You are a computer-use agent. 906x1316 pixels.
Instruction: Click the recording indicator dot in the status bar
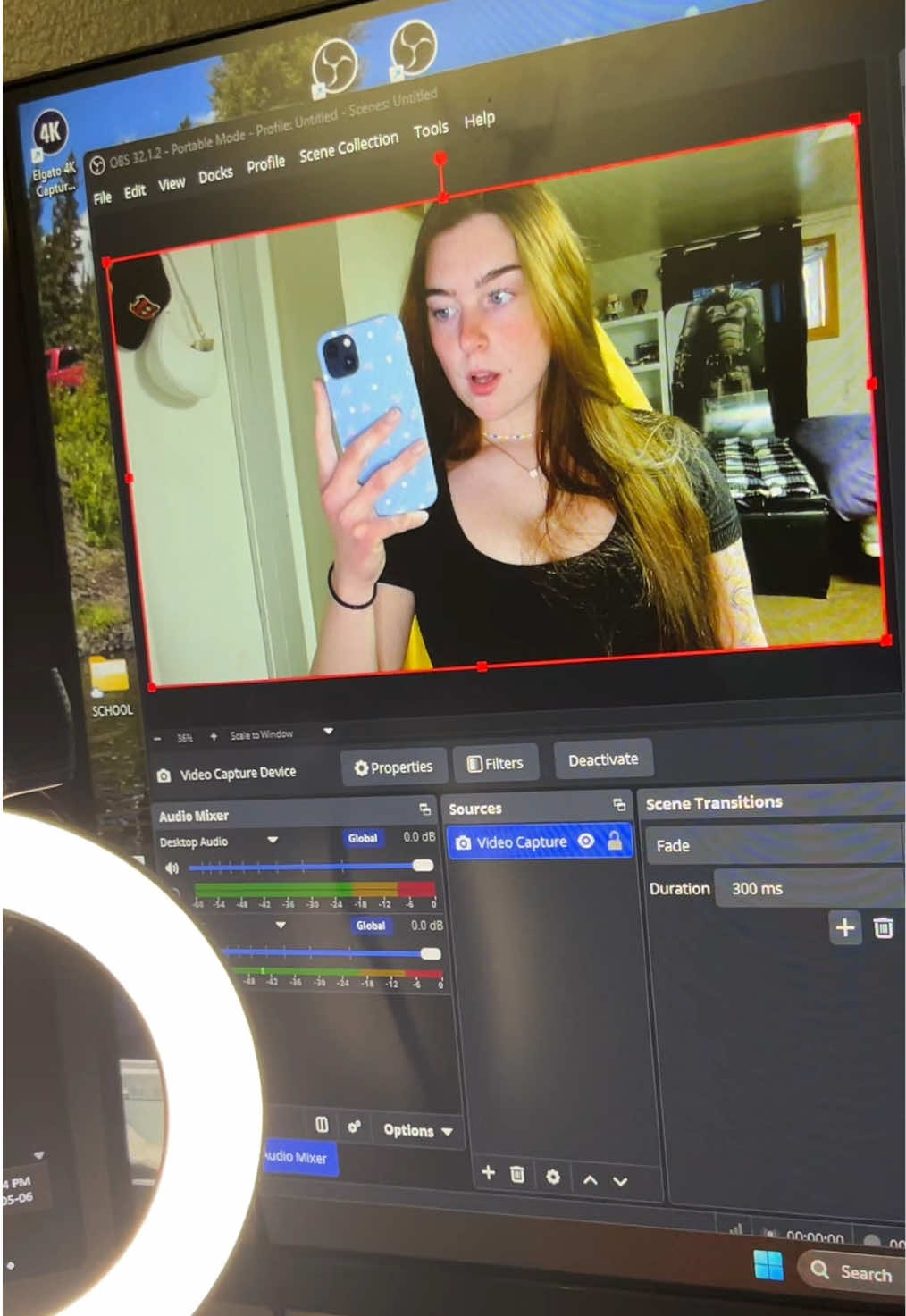[x=873, y=1240]
